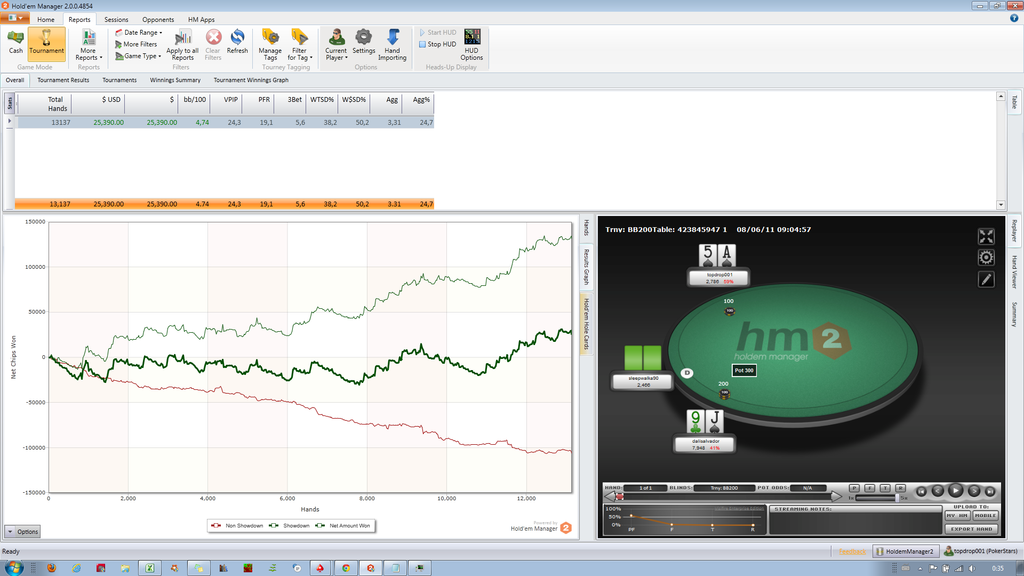
Task: Jump to flop with F button
Action: tap(870, 488)
